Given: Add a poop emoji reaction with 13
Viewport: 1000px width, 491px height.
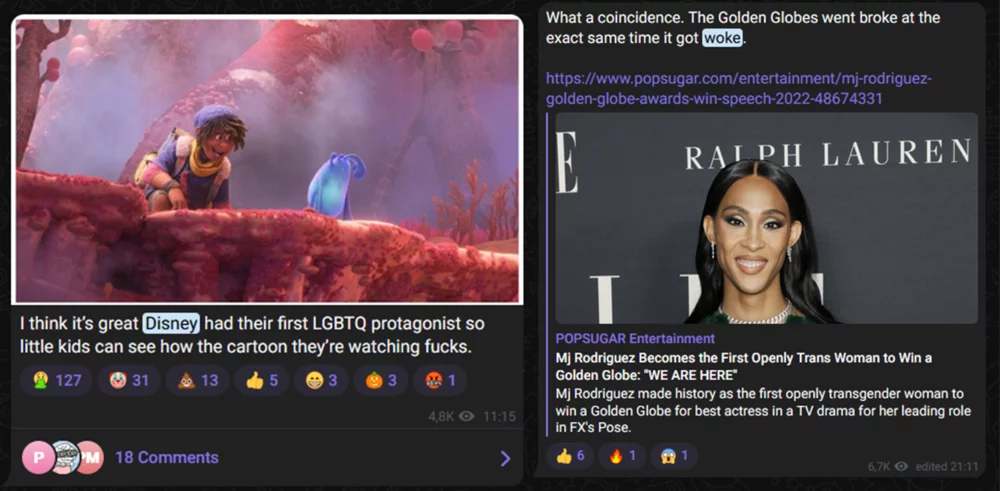Looking at the screenshot, I should click(x=197, y=381).
